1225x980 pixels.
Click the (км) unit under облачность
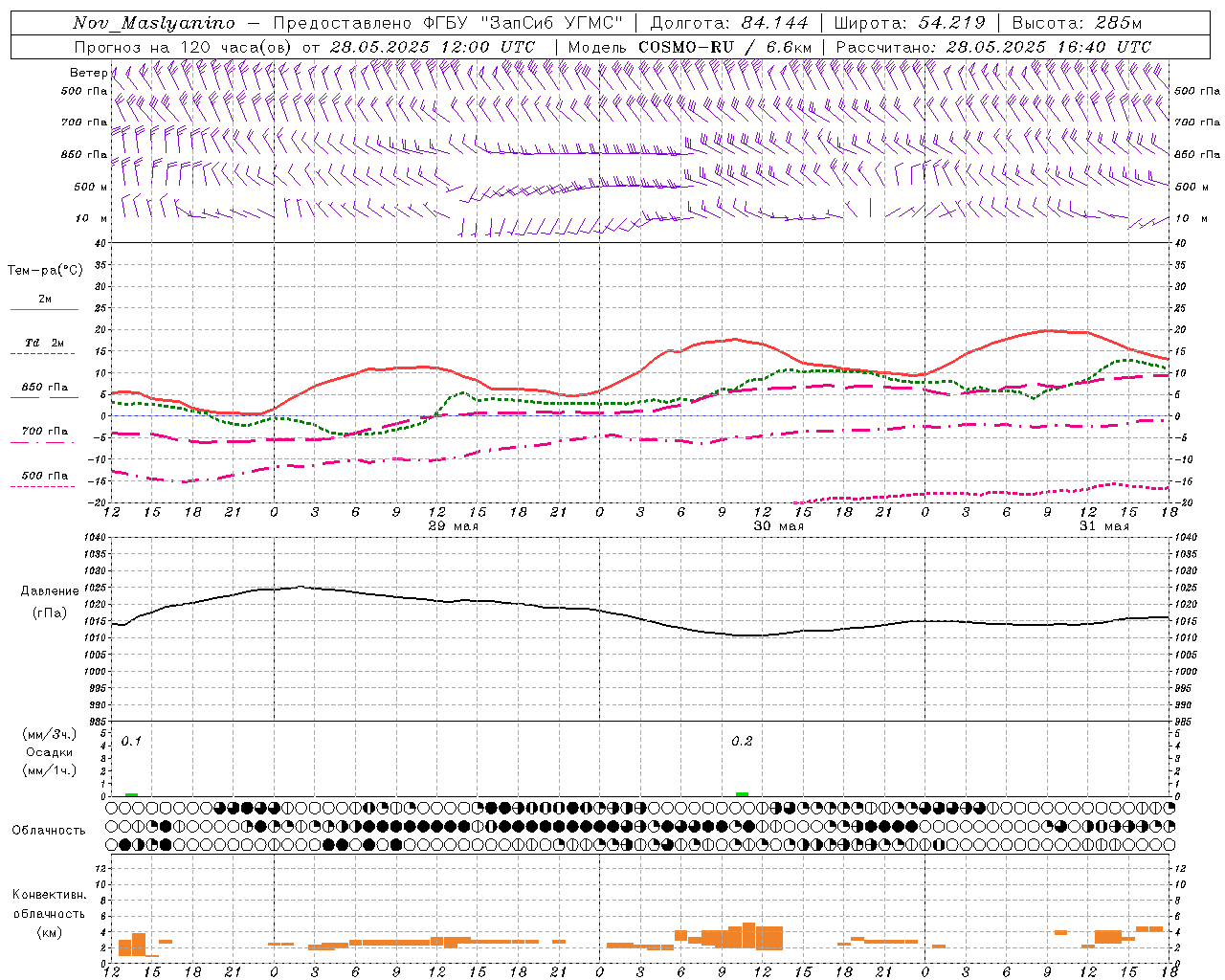50,931
